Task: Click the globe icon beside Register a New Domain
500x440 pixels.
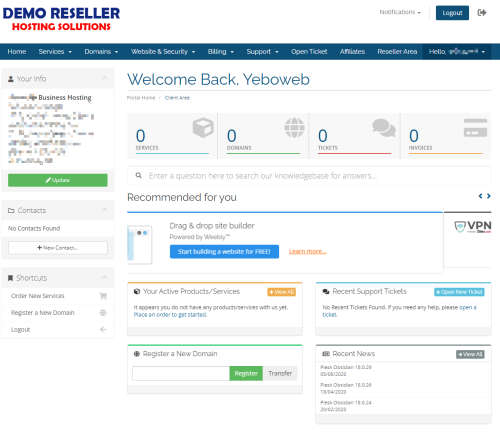Action: 103,312
